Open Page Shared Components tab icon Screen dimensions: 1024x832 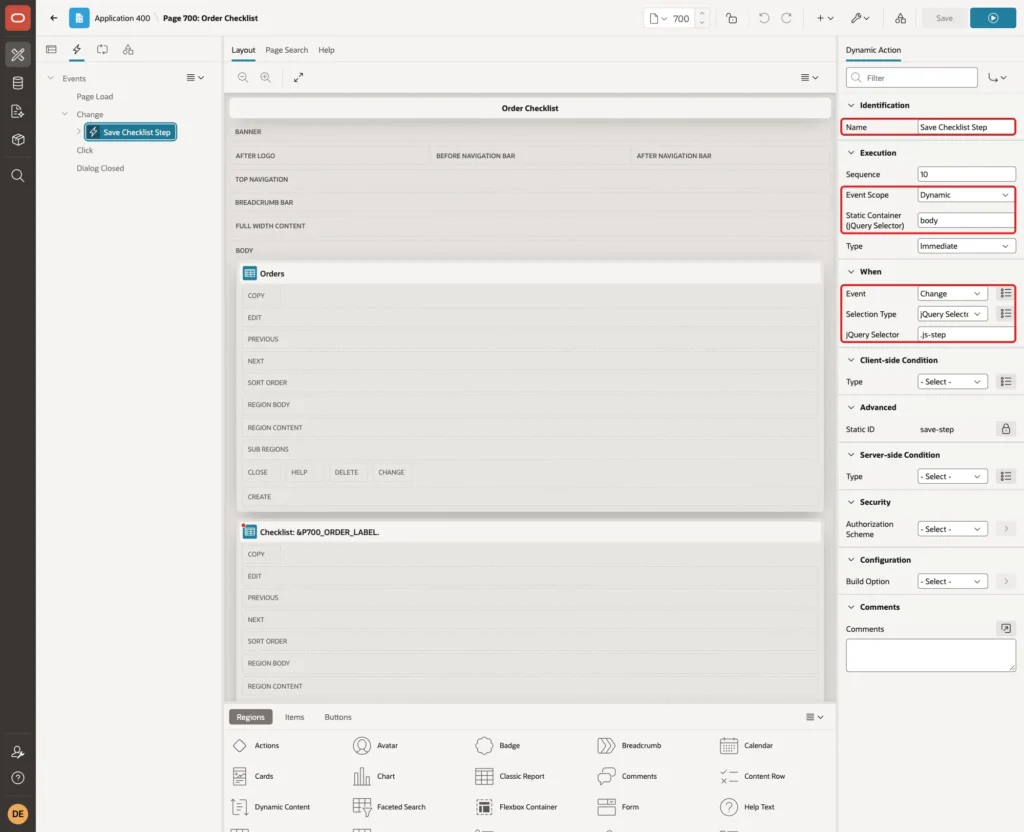[128, 50]
